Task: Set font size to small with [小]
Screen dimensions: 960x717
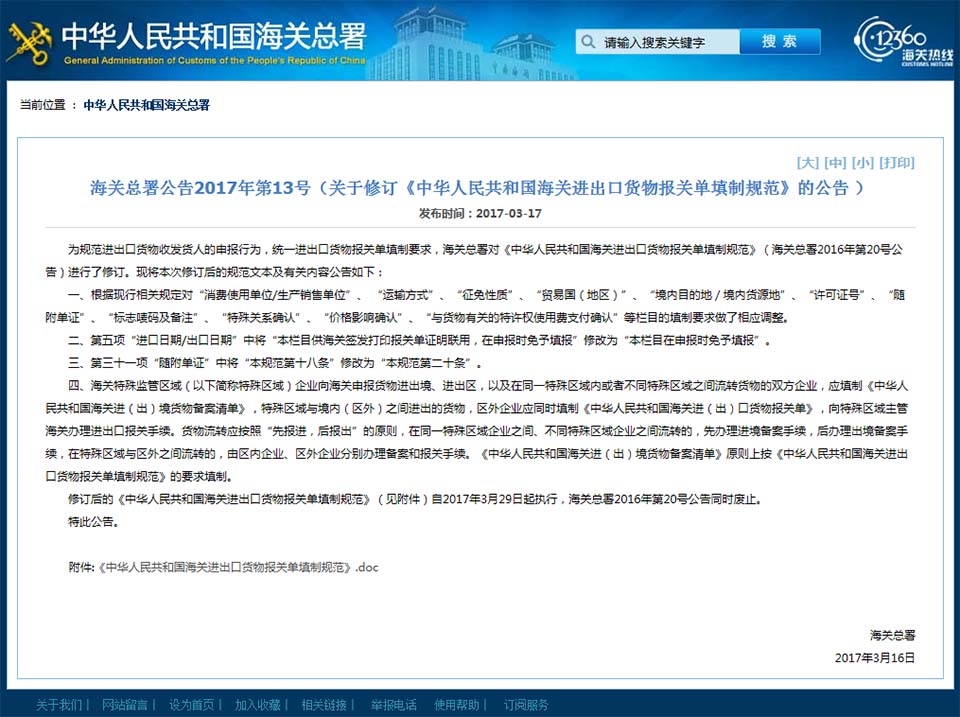Action: 863,163
